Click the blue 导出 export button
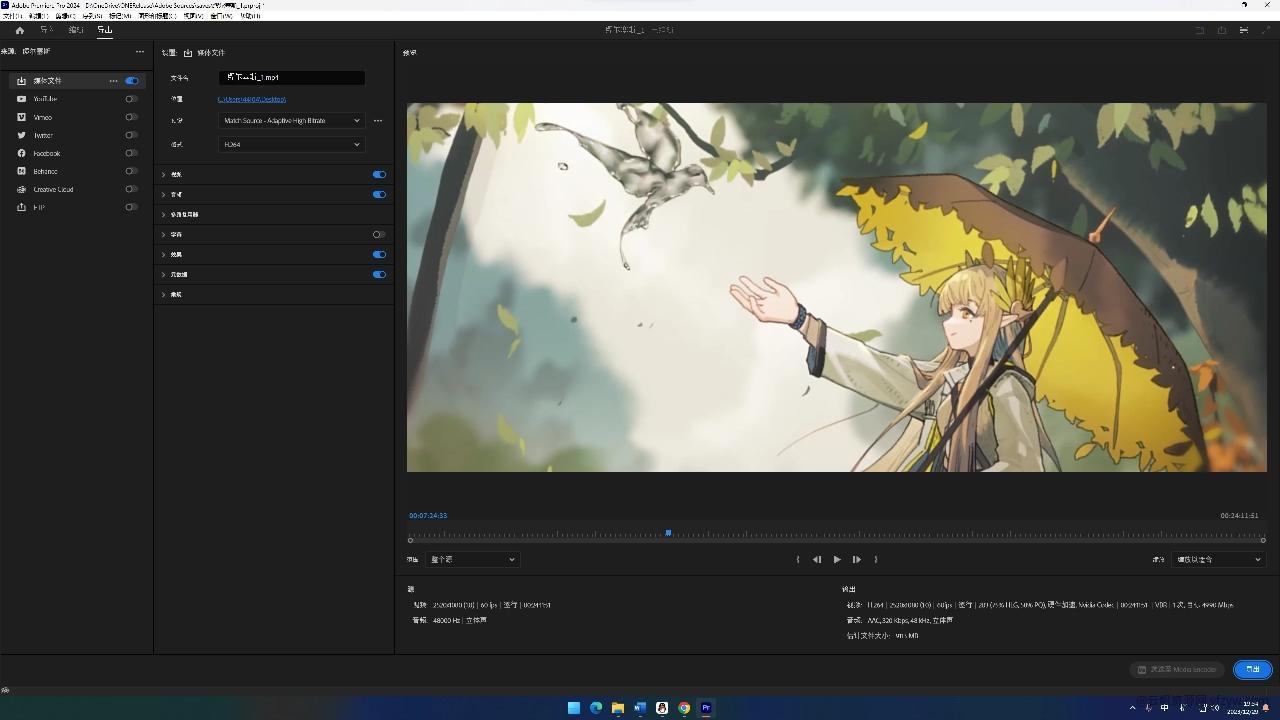Image resolution: width=1280 pixels, height=720 pixels. [1252, 669]
